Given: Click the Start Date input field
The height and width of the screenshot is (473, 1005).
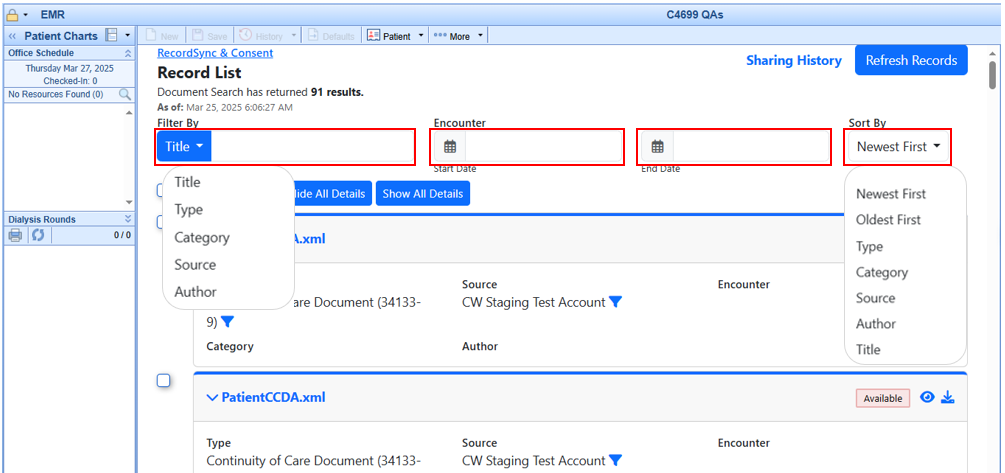Looking at the screenshot, I should 544,147.
